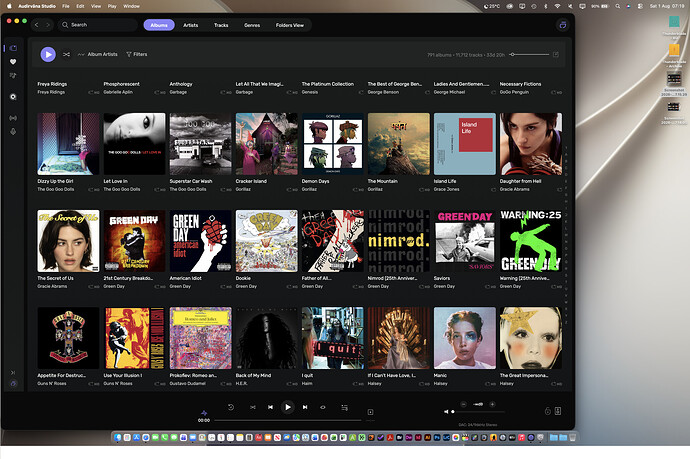
Task: Expand the sidebar with collapse arrow icon
Action: tap(13, 373)
